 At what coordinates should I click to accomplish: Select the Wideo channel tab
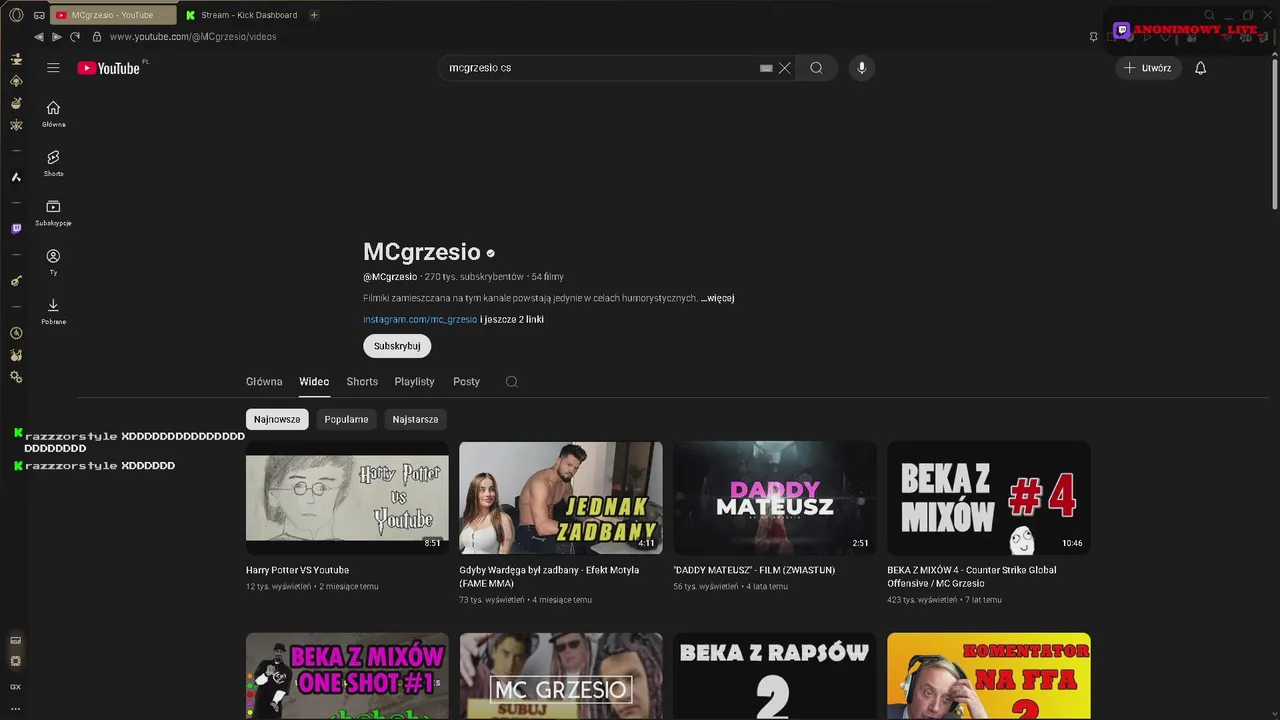pyautogui.click(x=314, y=381)
